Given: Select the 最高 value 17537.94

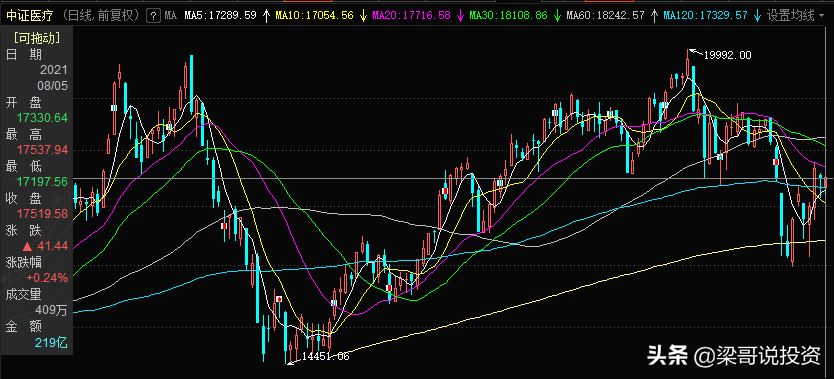Looking at the screenshot, I should point(42,150).
